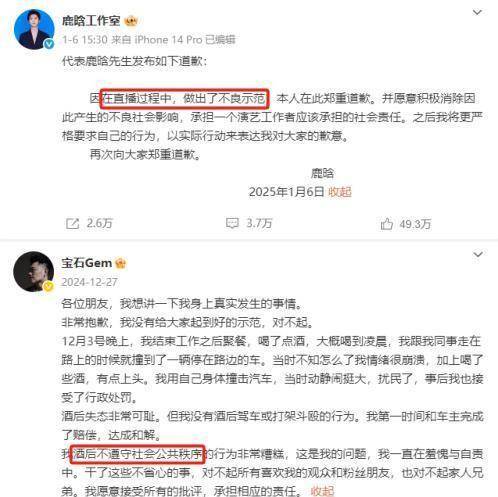Viewport: 498px width, 497px height.
Task: Like the post with 49.3万 thumbs-up
Action: [x=386, y=224]
